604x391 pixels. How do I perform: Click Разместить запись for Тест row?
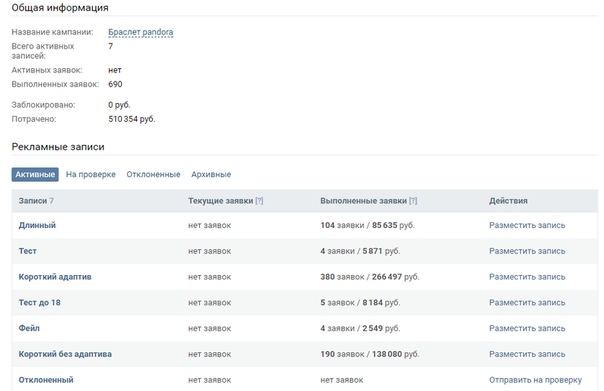pos(527,251)
